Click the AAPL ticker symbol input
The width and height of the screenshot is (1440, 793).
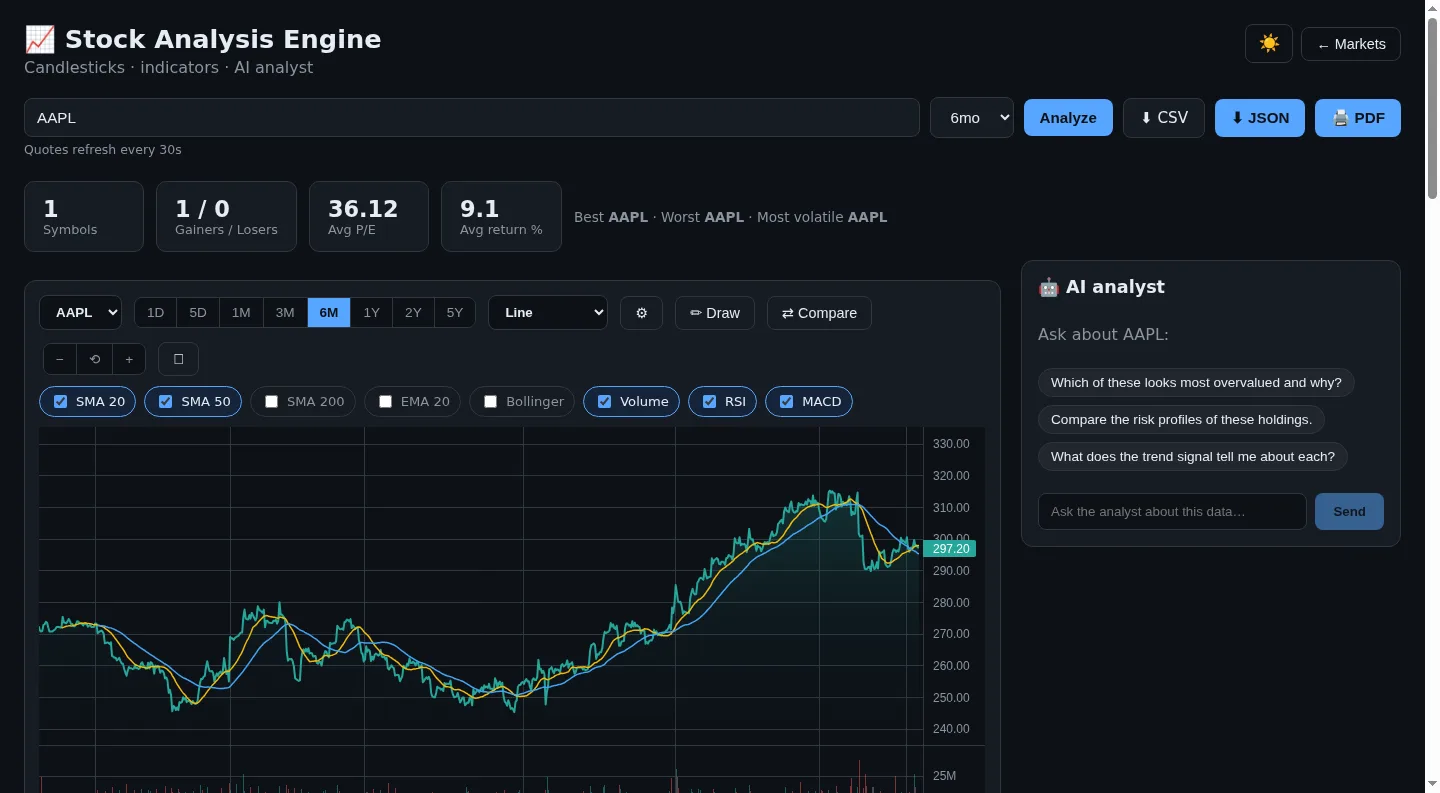pos(472,118)
